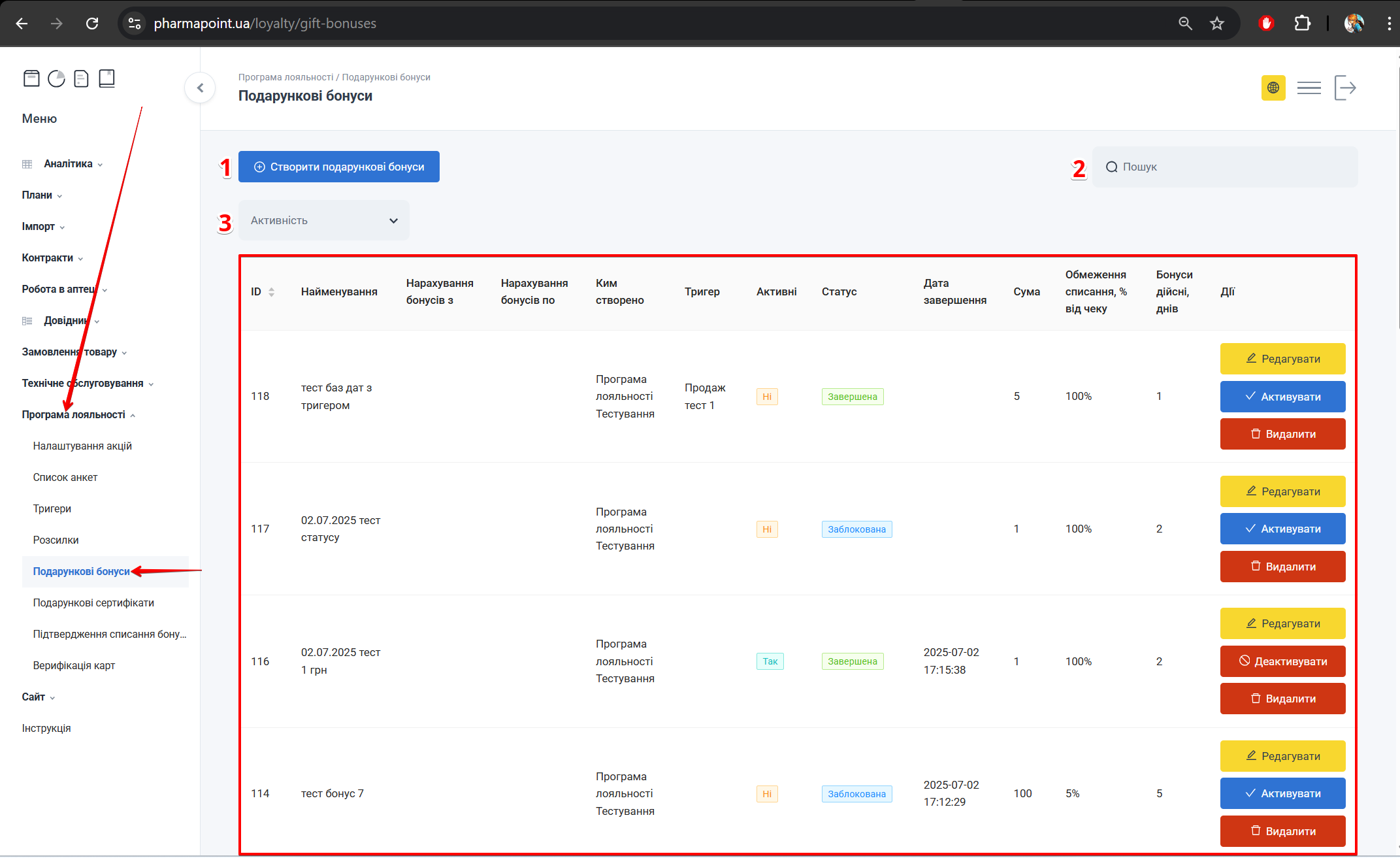Open the pie chart icon in sidebar
Viewport: 1400px width, 858px height.
coord(57,78)
